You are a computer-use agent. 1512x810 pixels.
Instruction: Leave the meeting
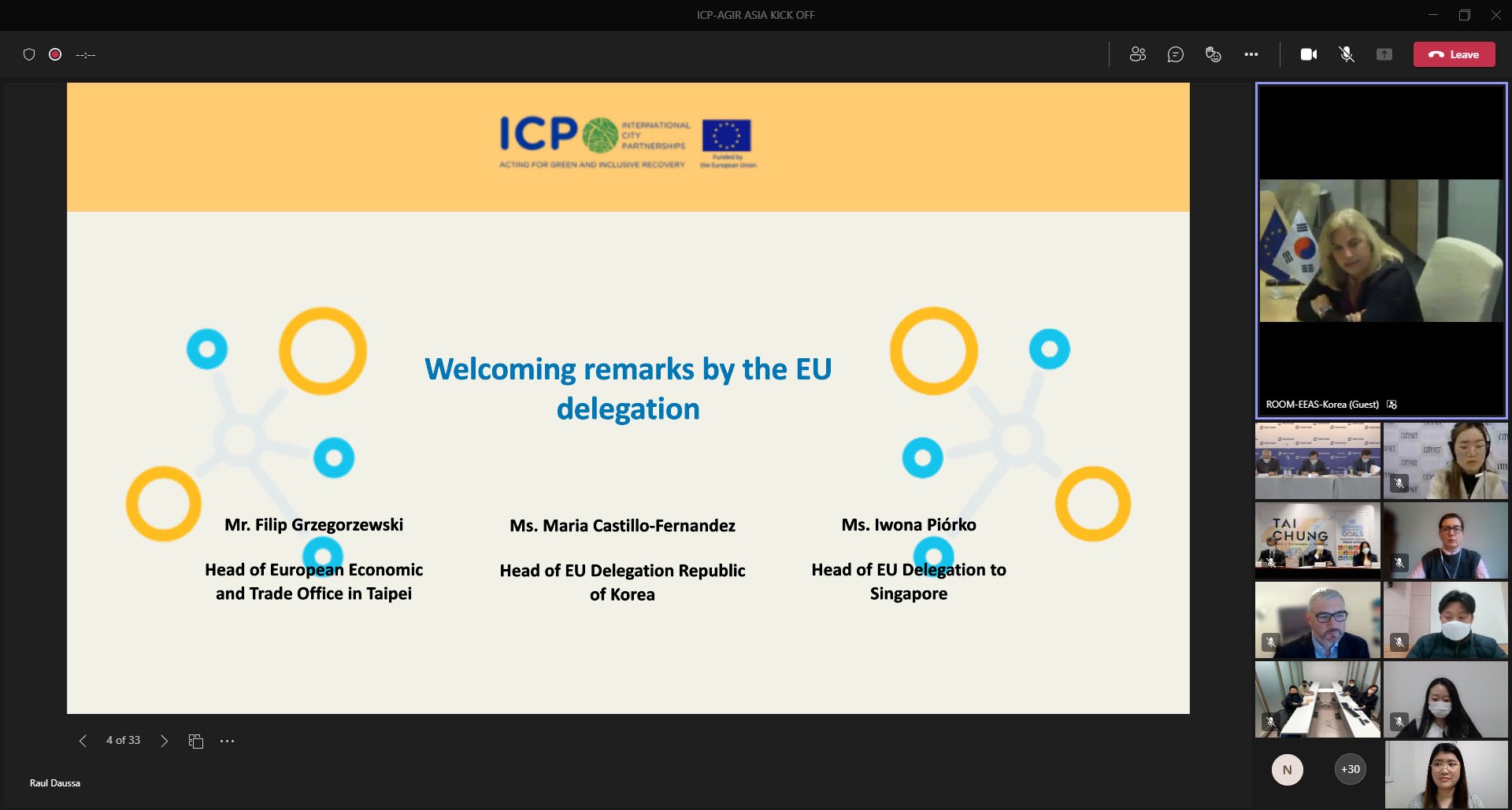pos(1454,54)
